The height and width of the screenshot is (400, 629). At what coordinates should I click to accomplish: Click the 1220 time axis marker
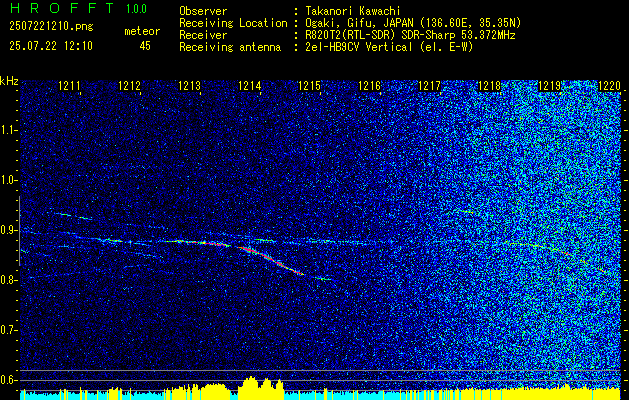(x=609, y=85)
